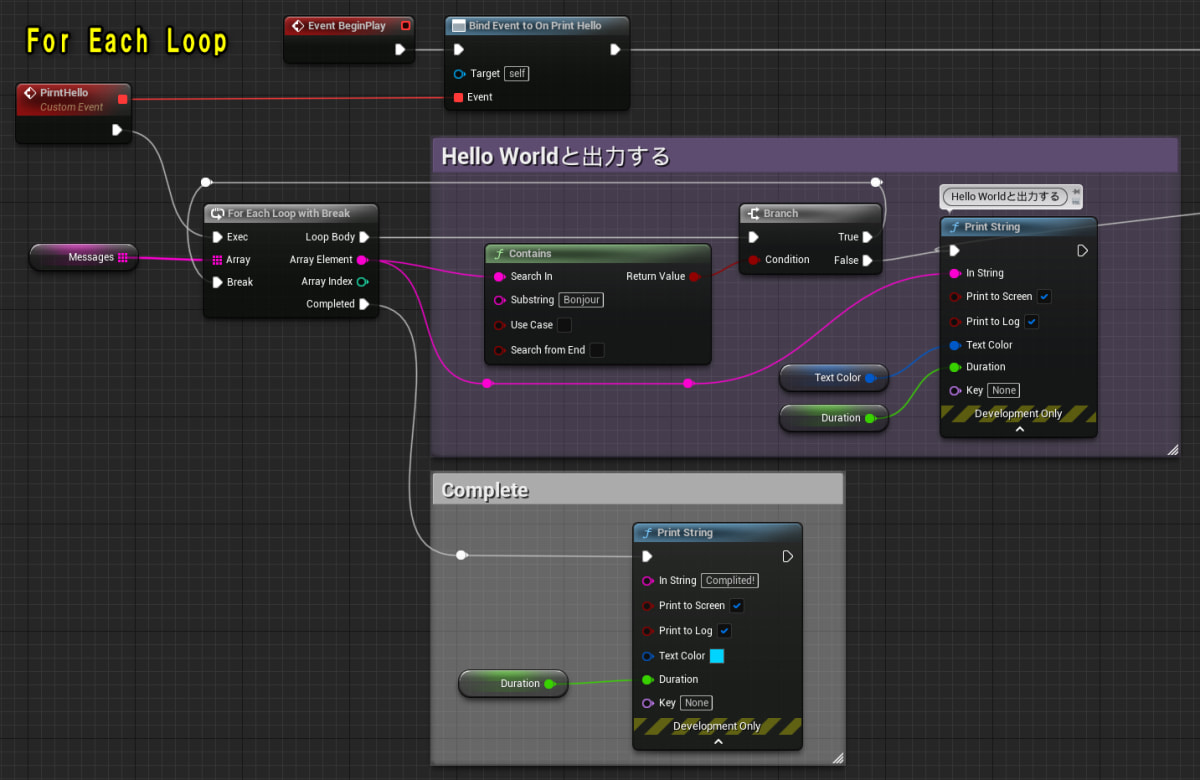Viewport: 1200px width, 780px height.
Task: Click the Complited! In String text field
Action: click(729, 580)
